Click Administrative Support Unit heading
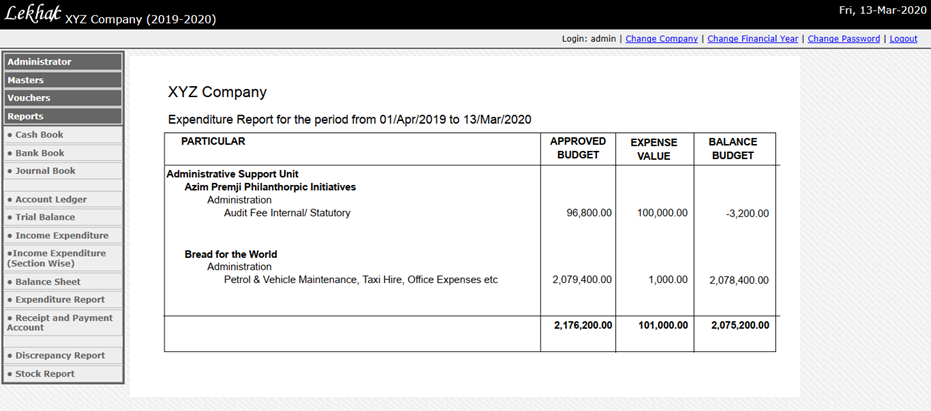931x411 pixels. tap(232, 174)
